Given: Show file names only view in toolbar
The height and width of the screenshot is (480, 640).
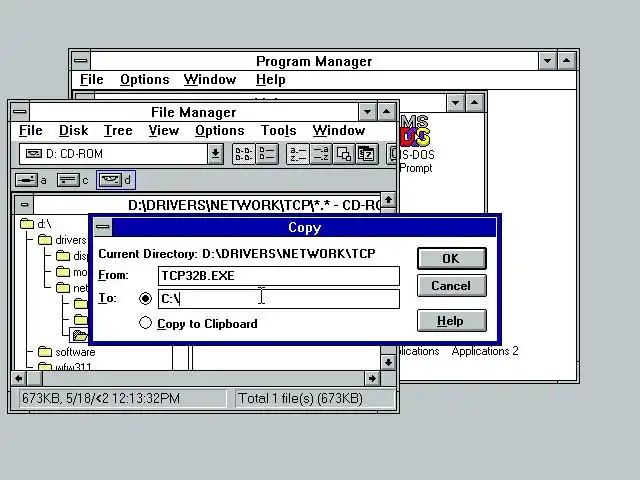Looking at the screenshot, I should pyautogui.click(x=244, y=154).
